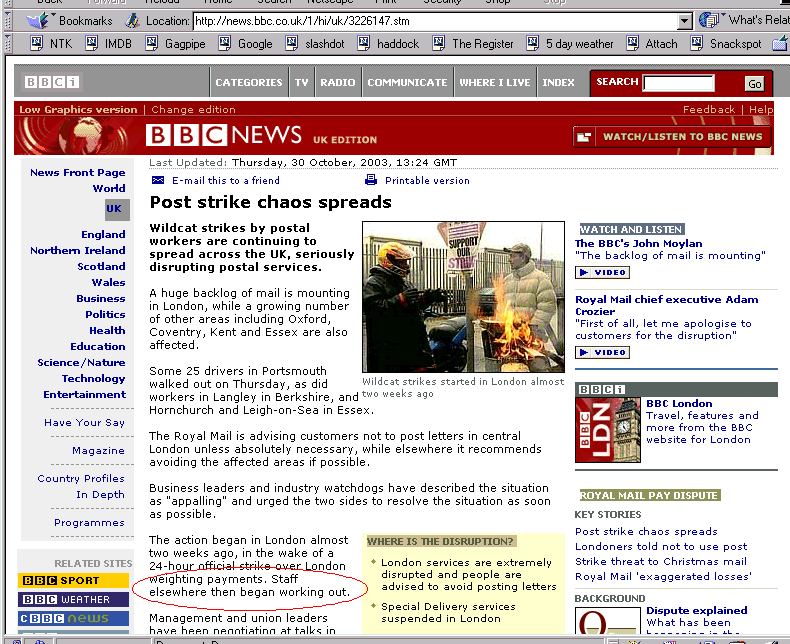Open Country Profiles link
790x644 pixels.
point(81,479)
